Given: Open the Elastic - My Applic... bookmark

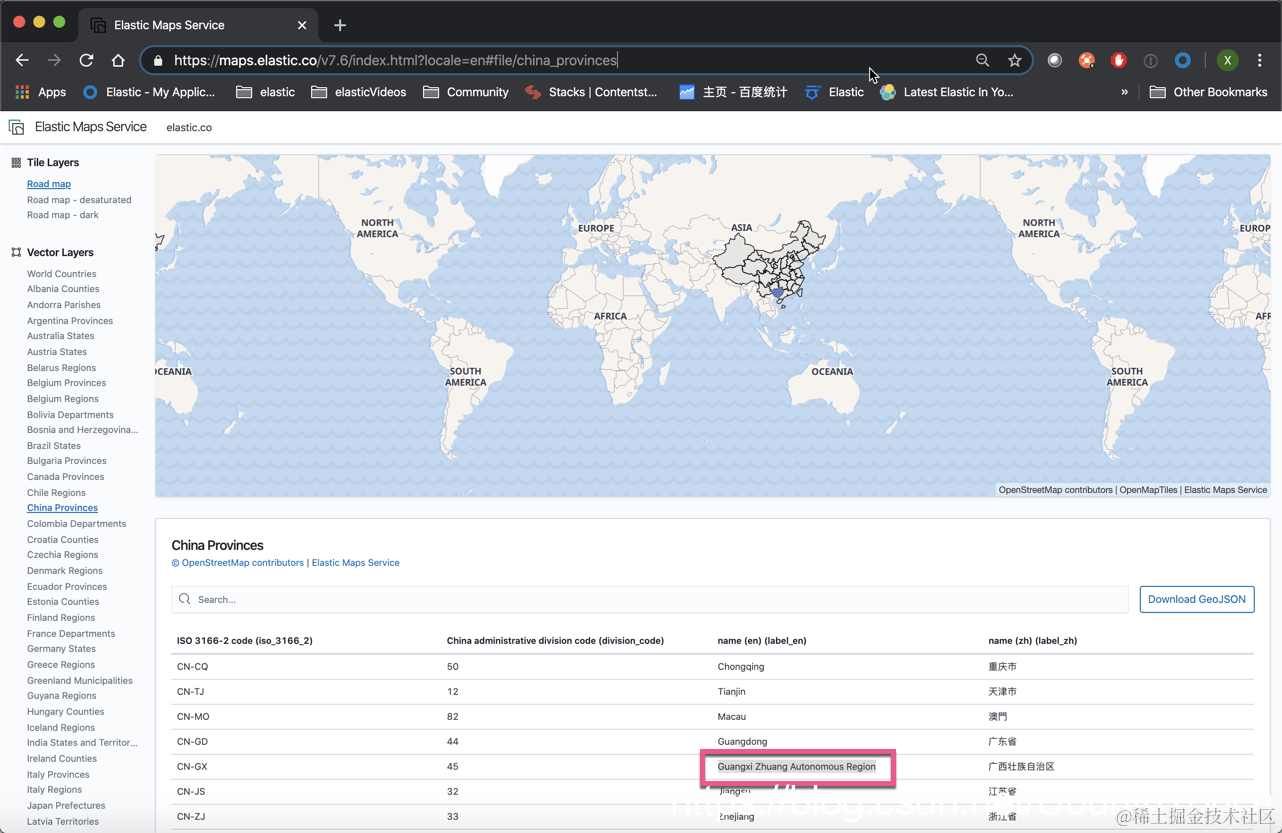Looking at the screenshot, I should (148, 92).
